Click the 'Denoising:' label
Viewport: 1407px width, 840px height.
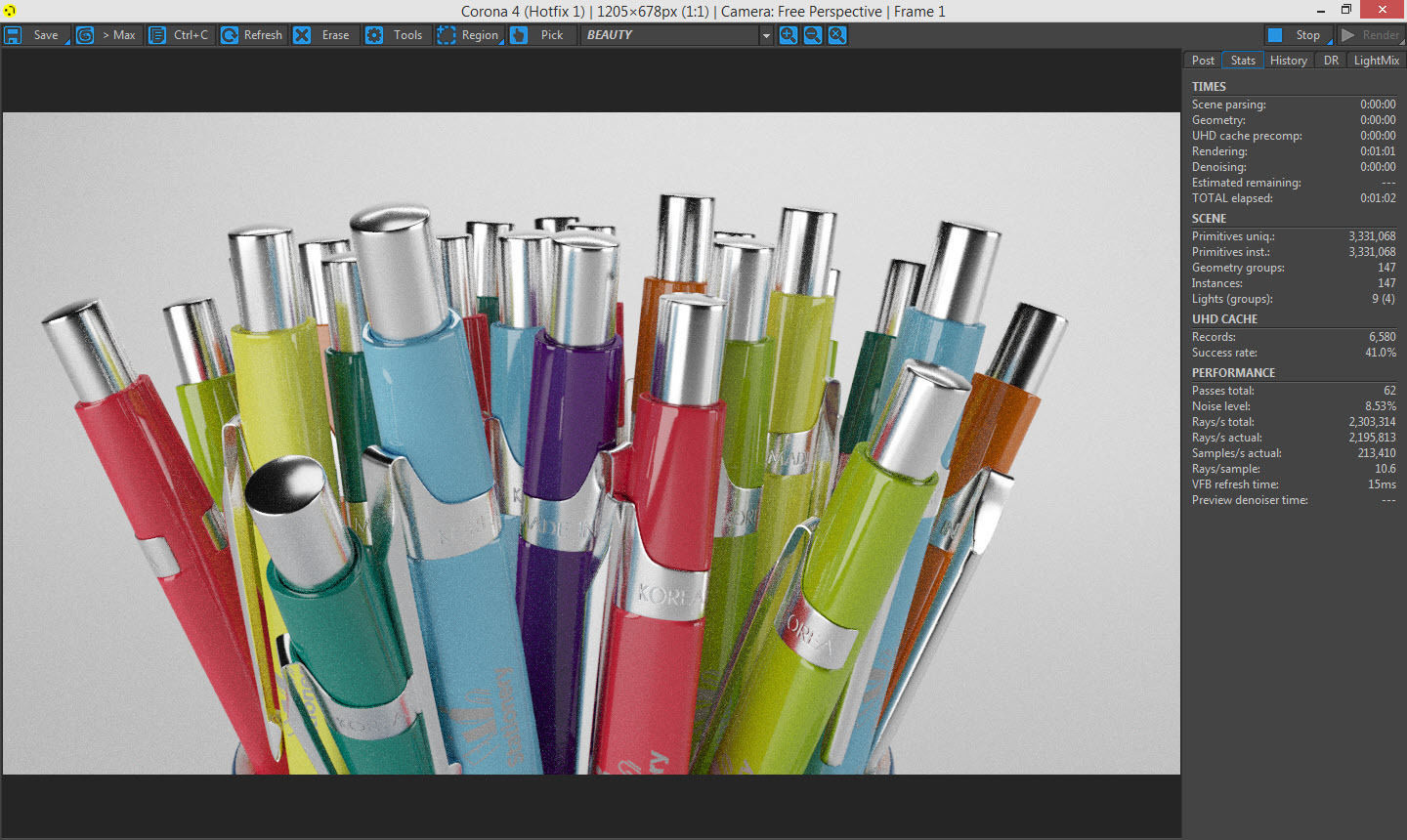point(1218,167)
